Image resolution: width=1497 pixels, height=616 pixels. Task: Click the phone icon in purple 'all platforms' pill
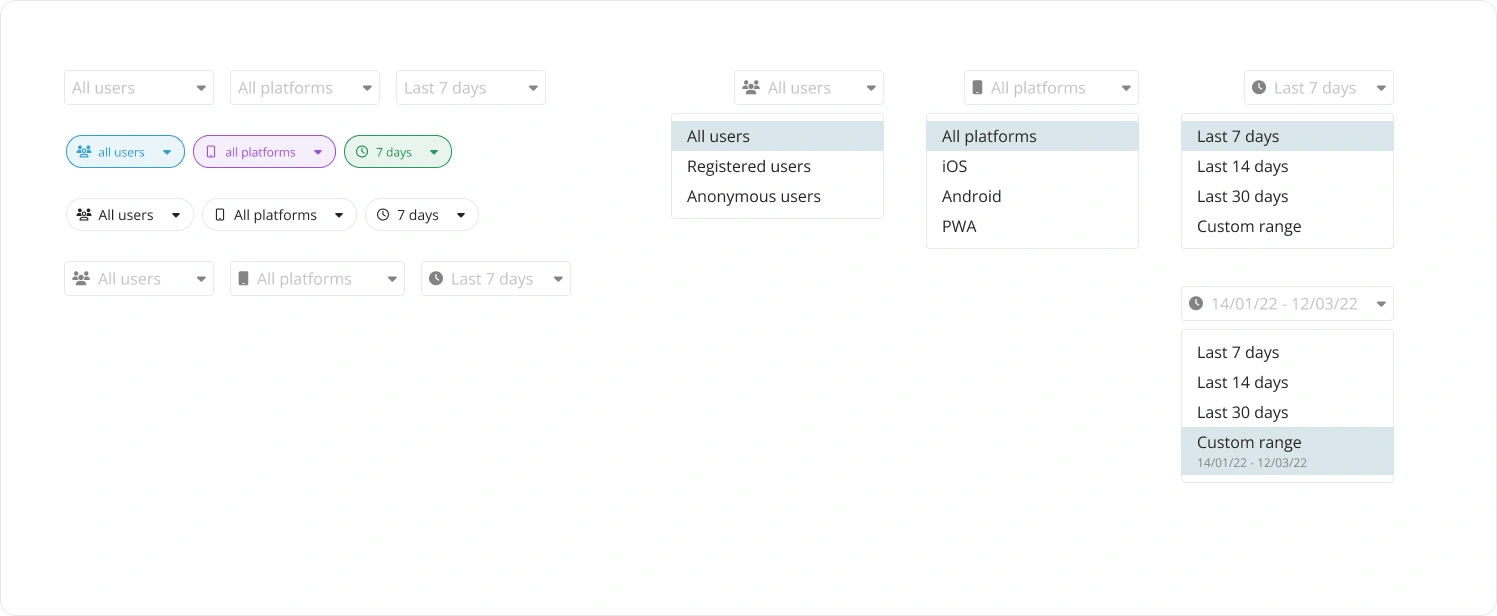210,153
